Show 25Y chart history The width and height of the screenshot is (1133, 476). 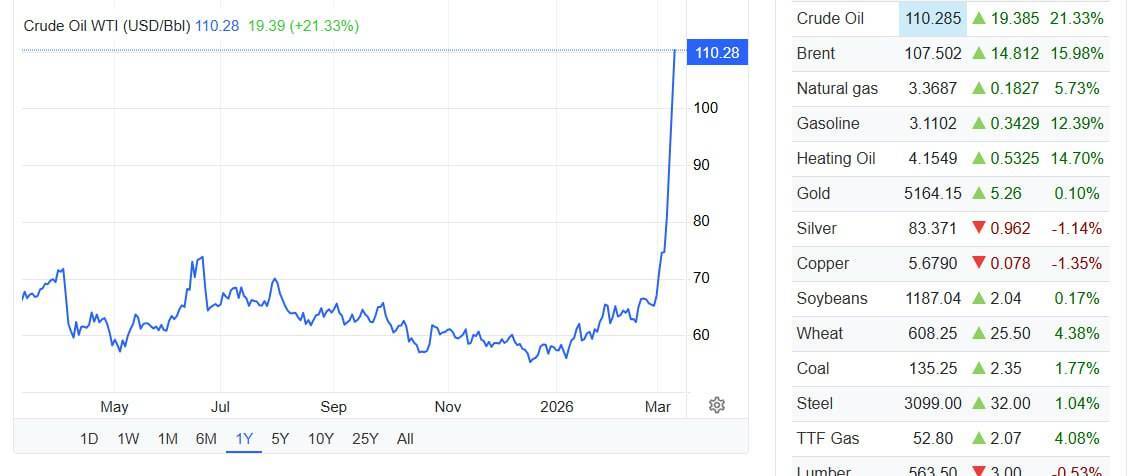click(366, 439)
